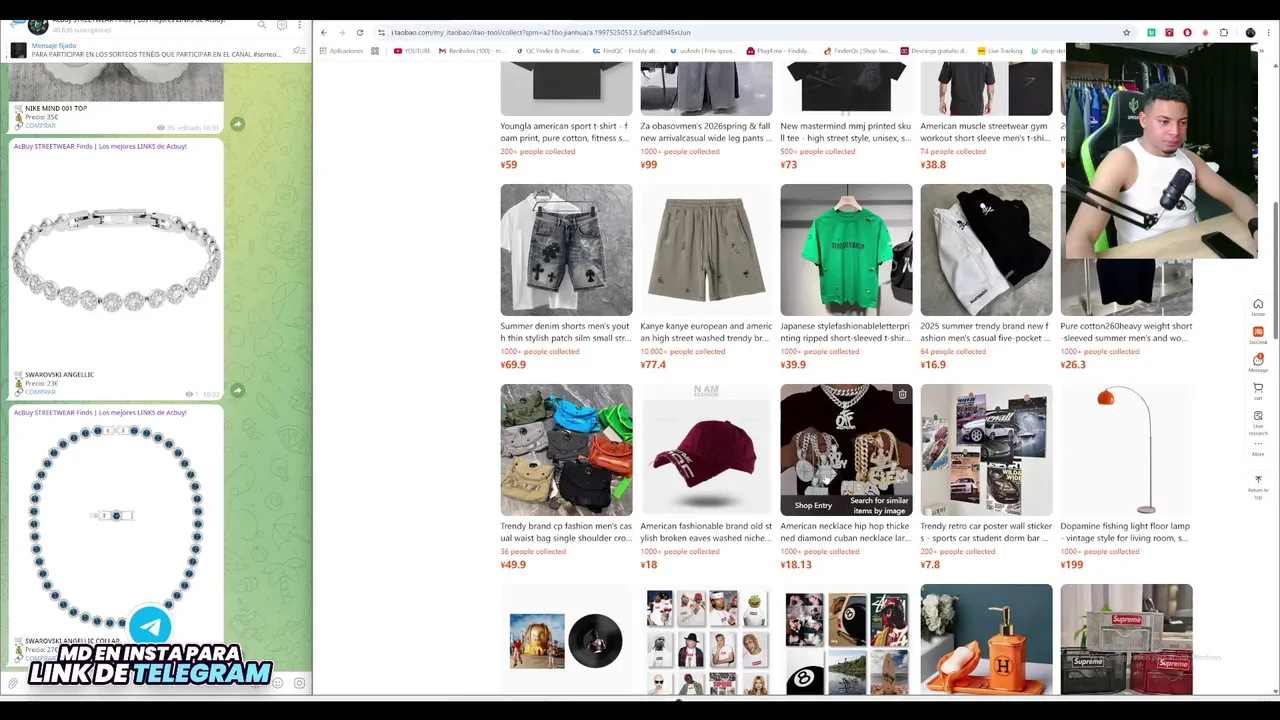Open the Message icon in Taobao sidebar

coord(1258,363)
